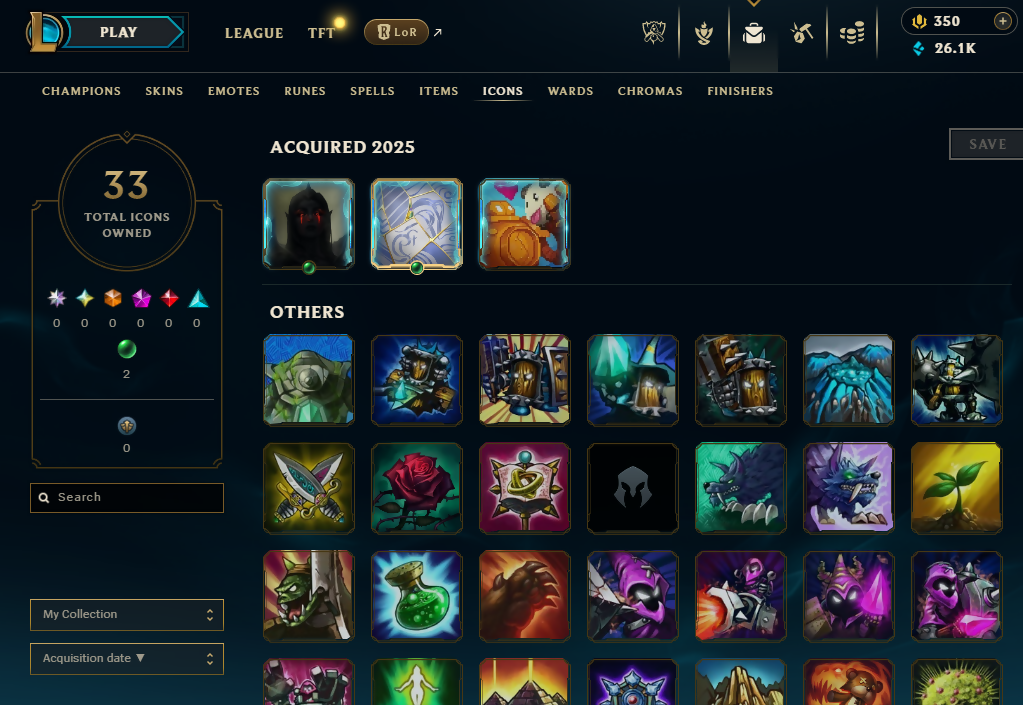This screenshot has height=705, width=1023.
Task: Open the Collection backpack icon
Action: tap(754, 33)
